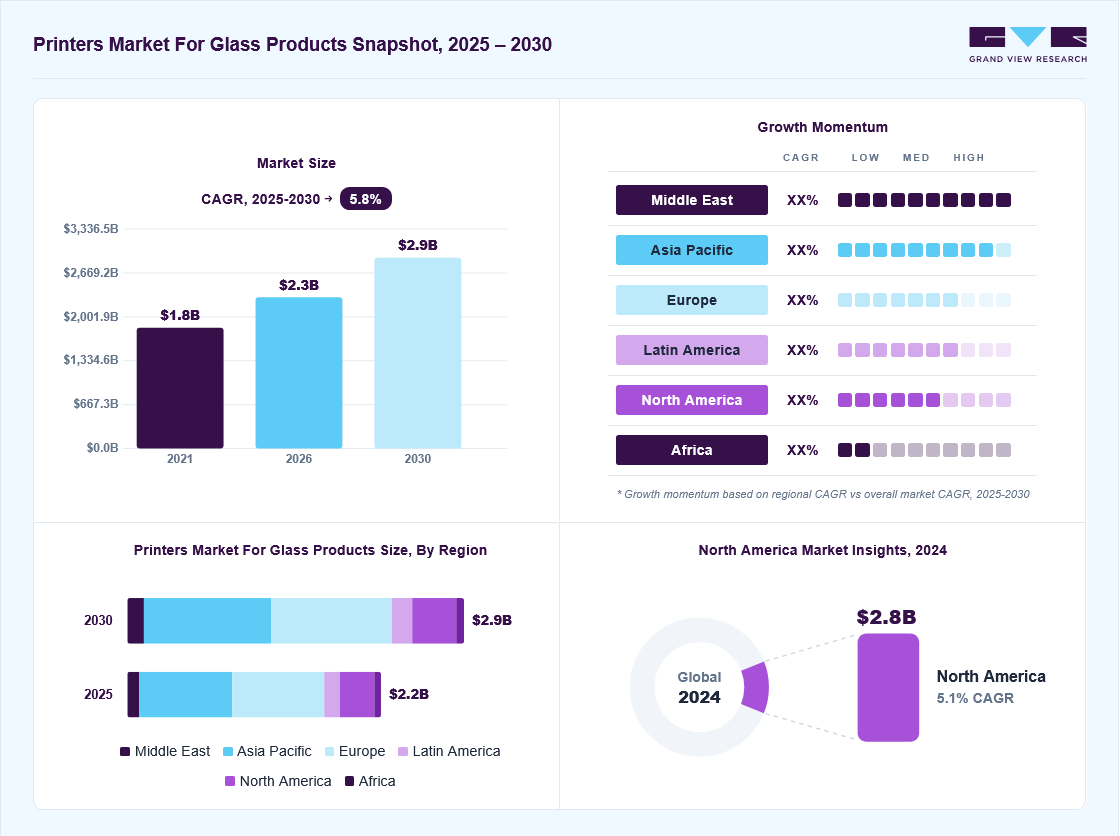Click the North America Market Insights, 2024 heading
Image resolution: width=1120 pixels, height=836 pixels.
pos(822,550)
